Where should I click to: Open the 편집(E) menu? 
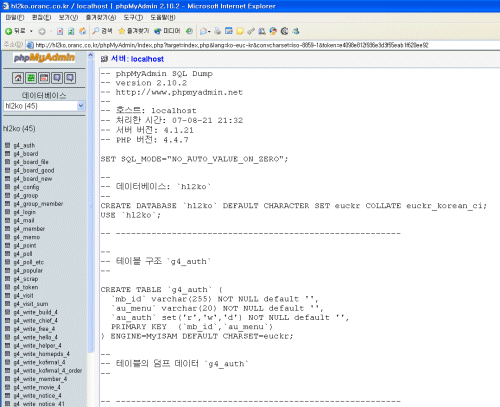42,17
